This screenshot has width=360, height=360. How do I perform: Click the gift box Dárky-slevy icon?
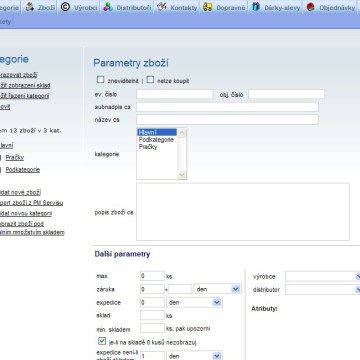(x=256, y=7)
